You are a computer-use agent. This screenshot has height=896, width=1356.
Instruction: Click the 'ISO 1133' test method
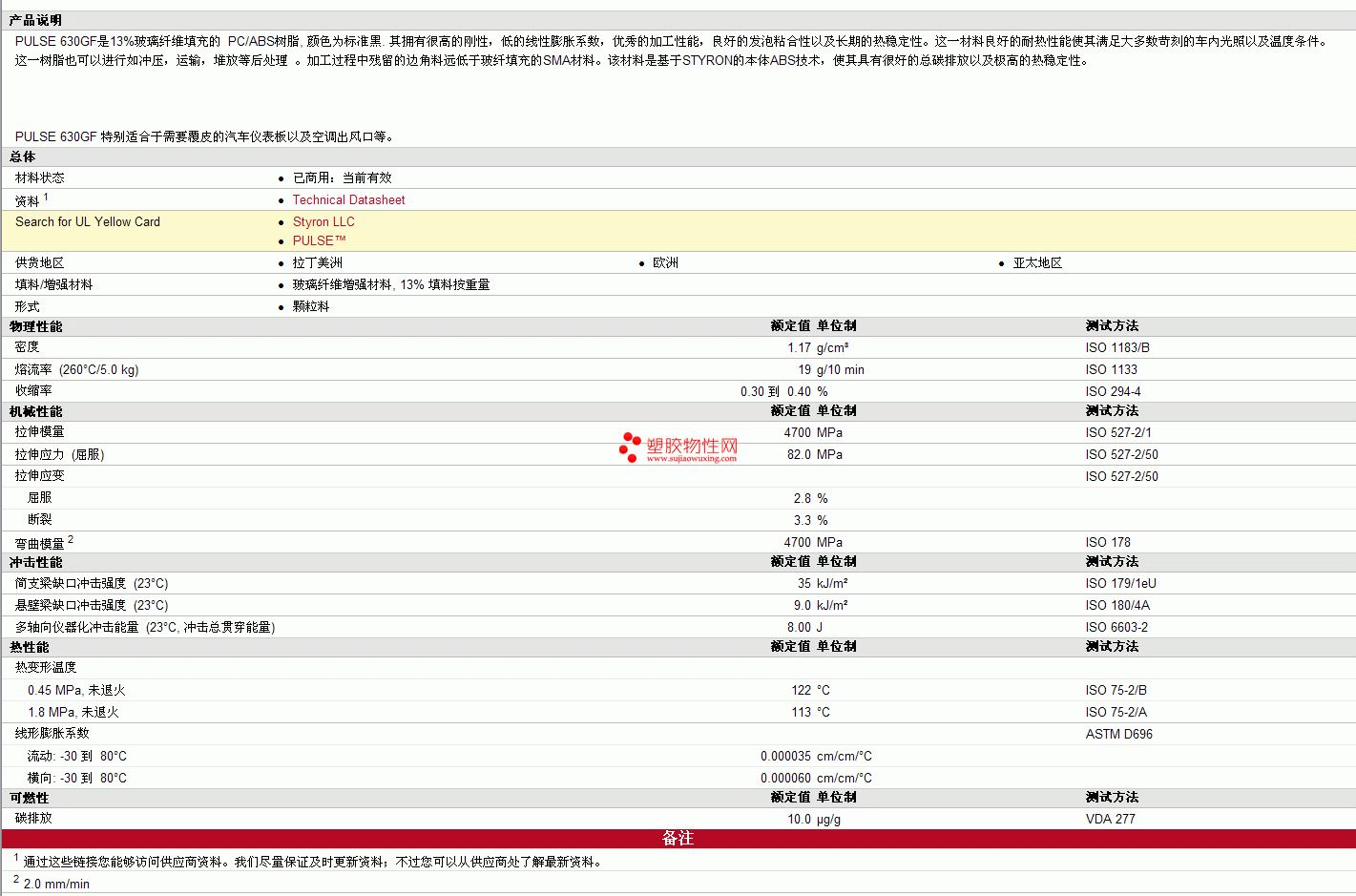[x=1112, y=370]
